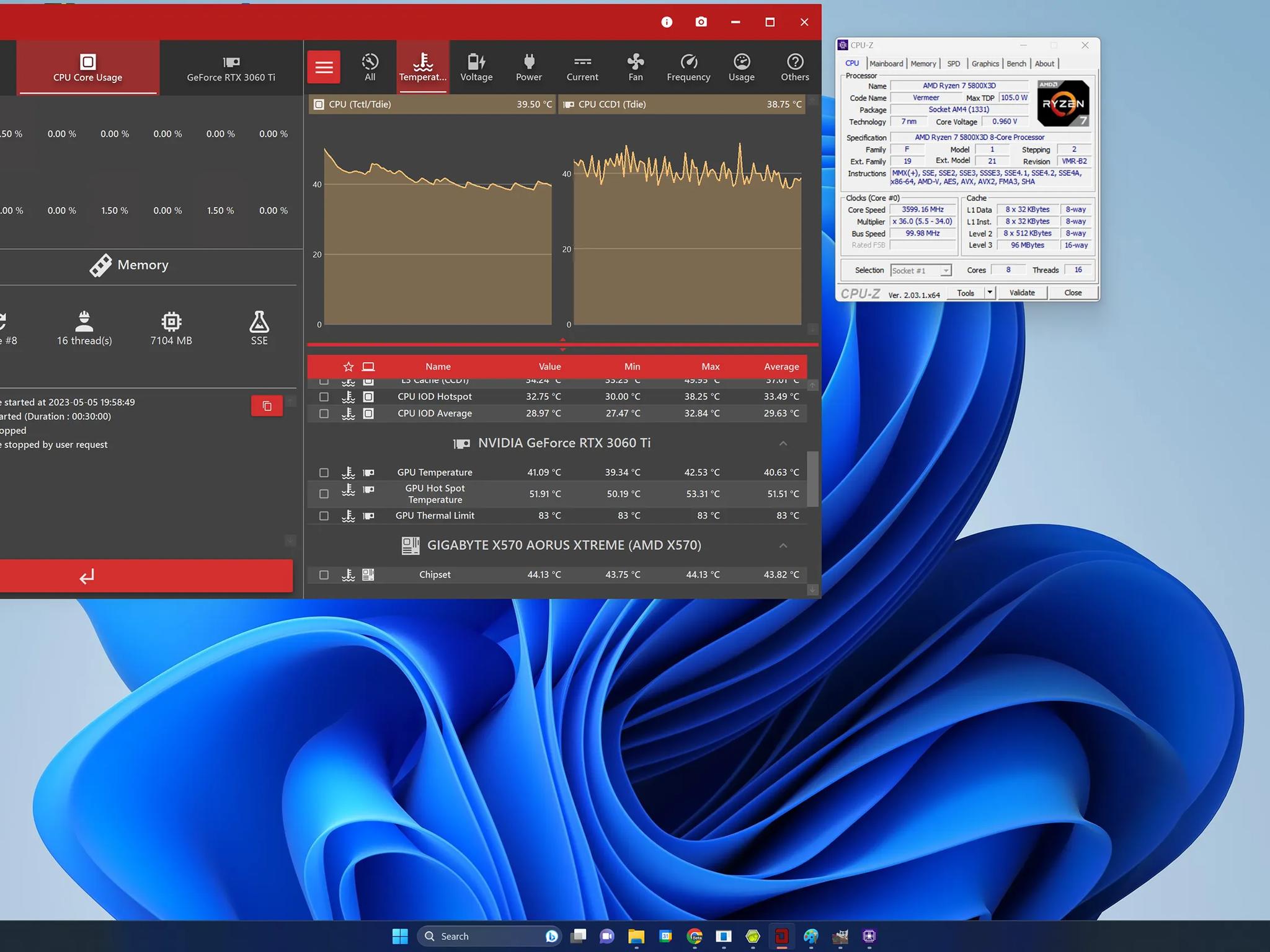
Task: Check the CPU IOD Hotspot checkbox
Action: pyautogui.click(x=324, y=397)
